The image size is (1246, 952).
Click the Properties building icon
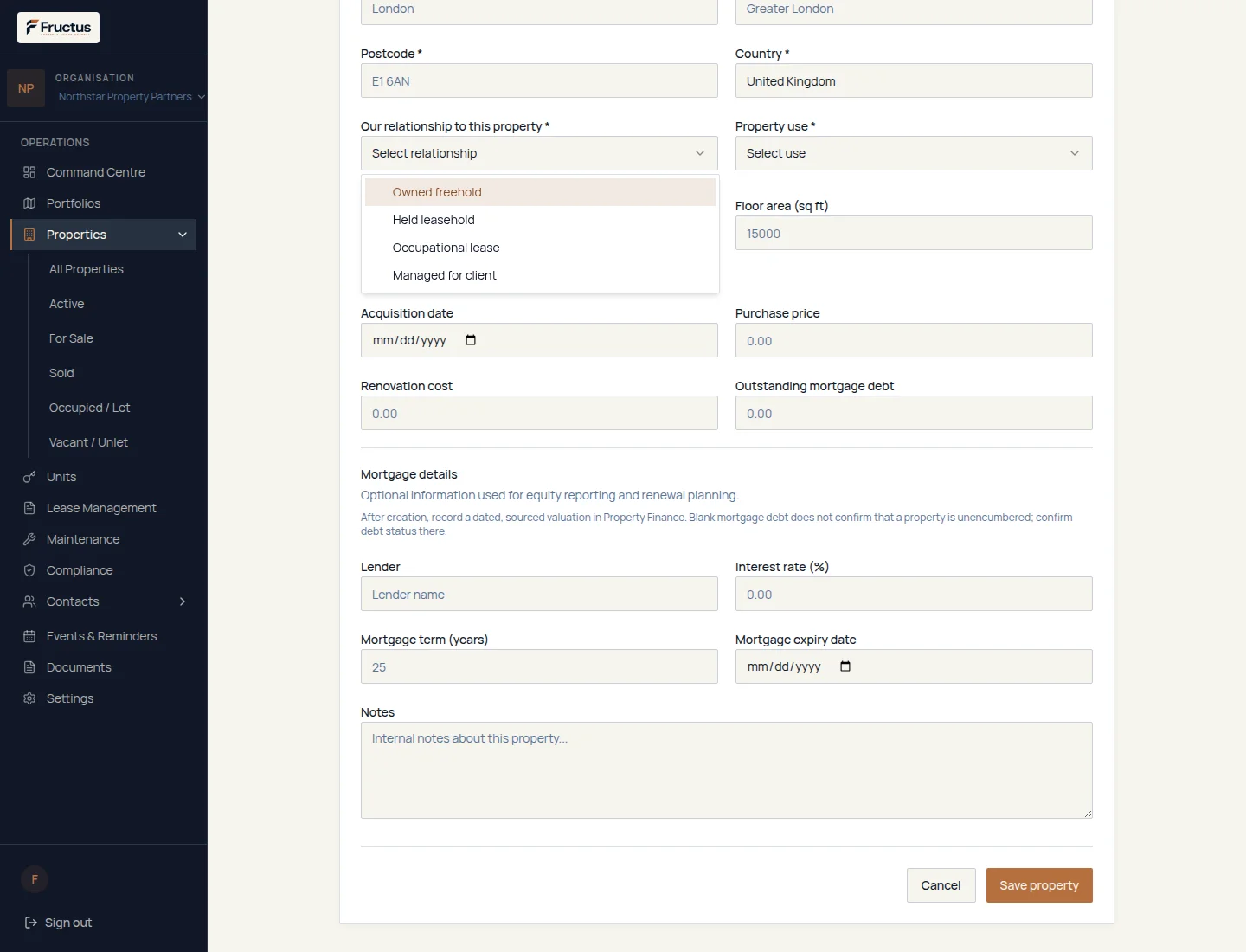29,235
